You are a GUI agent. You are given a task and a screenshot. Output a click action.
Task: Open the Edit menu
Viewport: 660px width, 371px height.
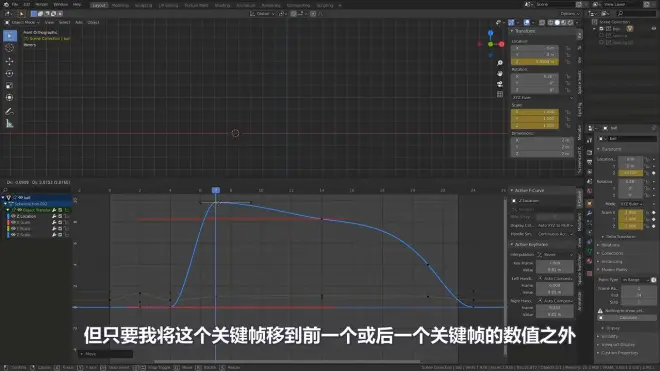[x=27, y=5]
